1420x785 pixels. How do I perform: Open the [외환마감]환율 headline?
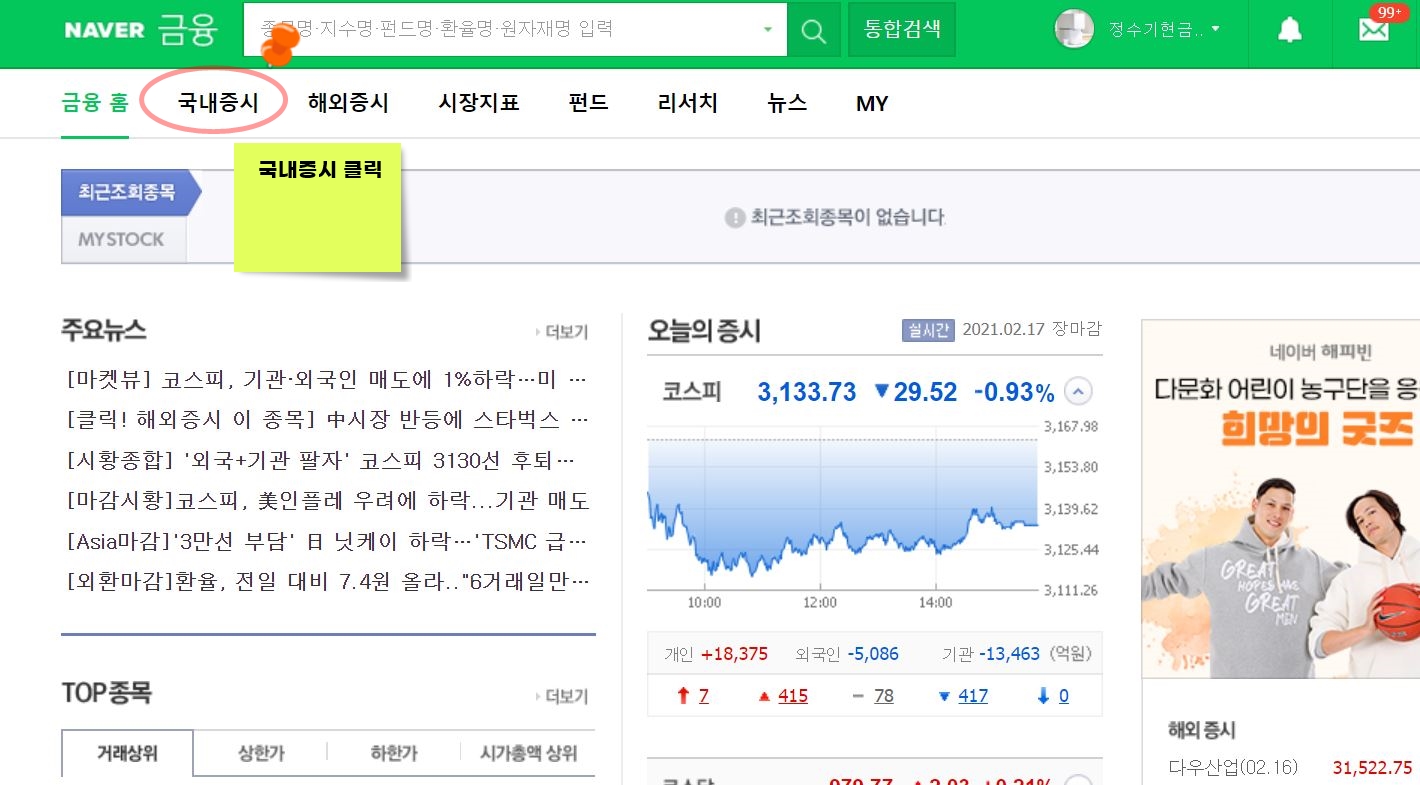[327, 580]
